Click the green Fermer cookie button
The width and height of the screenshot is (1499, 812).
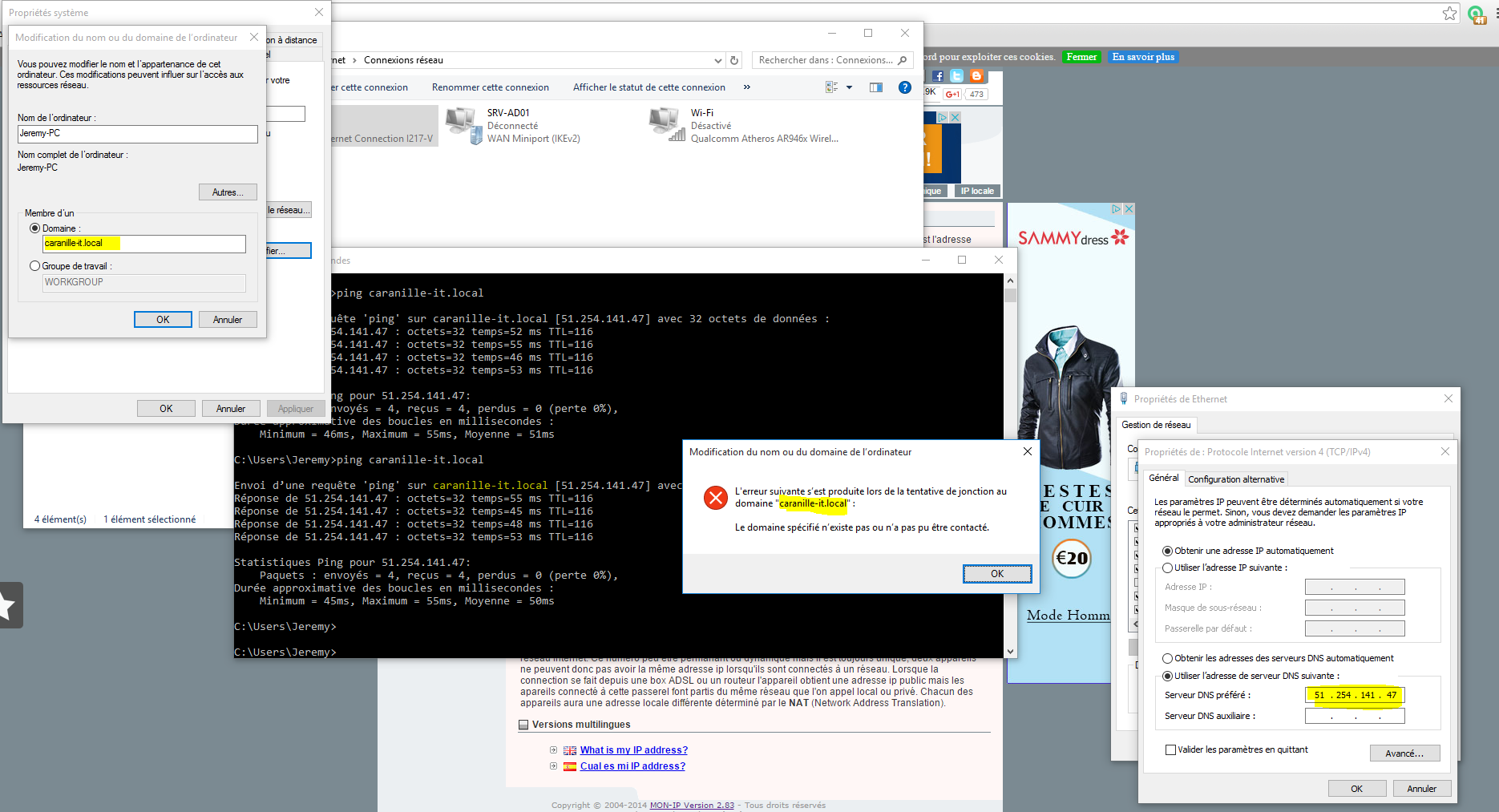pos(1081,57)
